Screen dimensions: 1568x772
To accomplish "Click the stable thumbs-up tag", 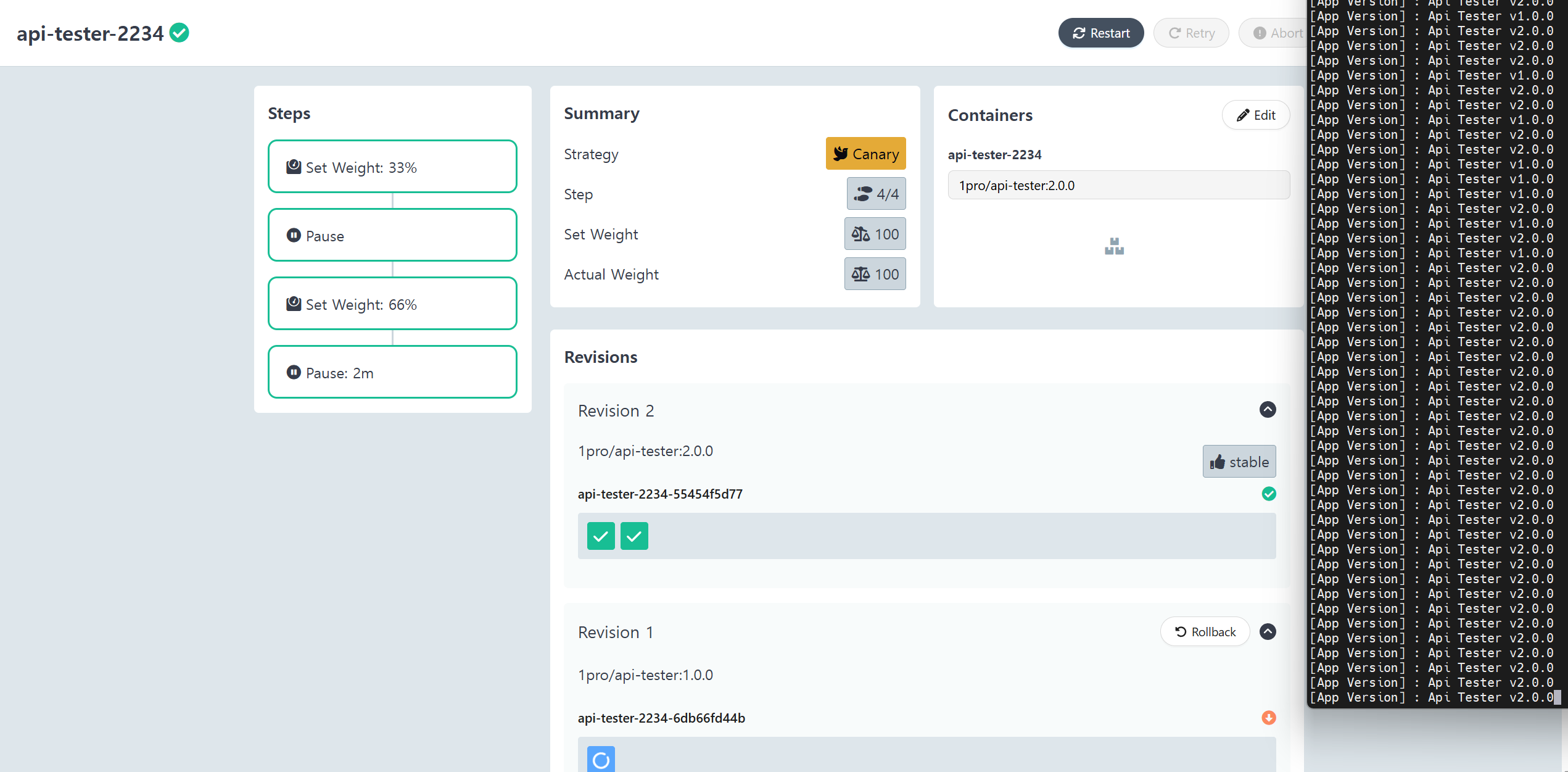I will pyautogui.click(x=1239, y=462).
